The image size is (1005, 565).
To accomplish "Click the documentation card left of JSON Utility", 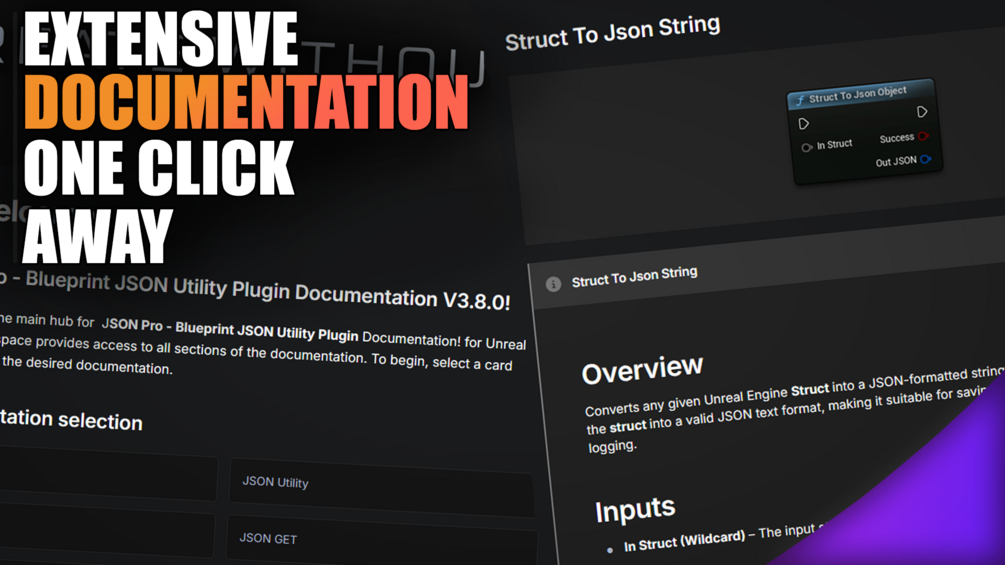I will coord(108,474).
